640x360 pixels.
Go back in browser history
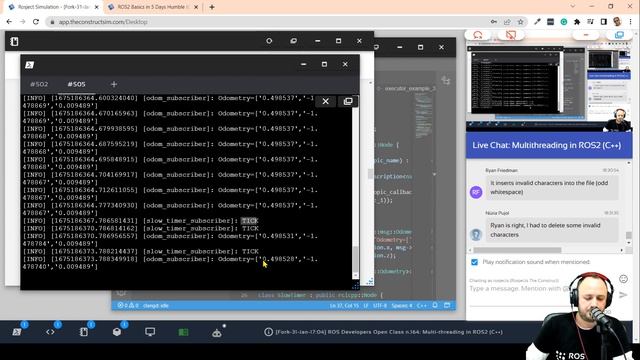[9, 22]
